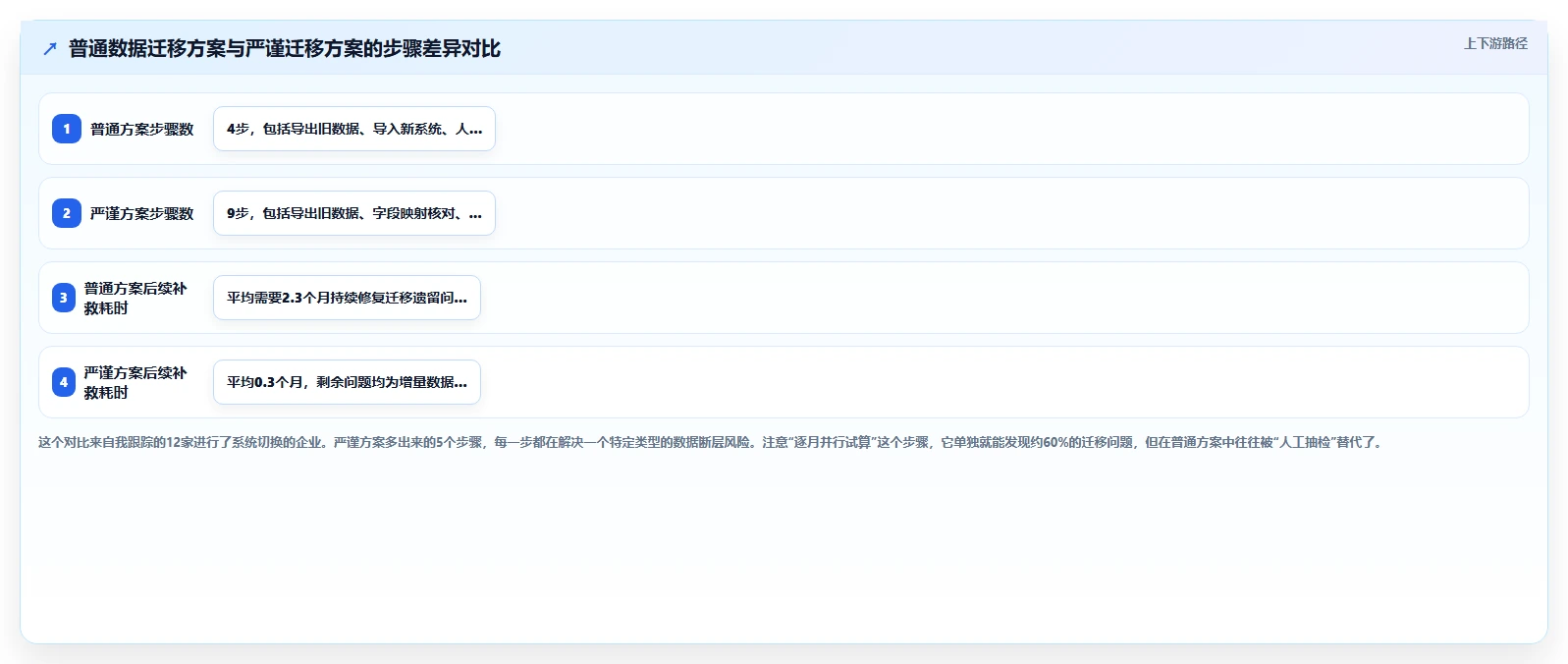Open the 平均0.3个月 value chip
The image size is (1568, 664).
347,382
